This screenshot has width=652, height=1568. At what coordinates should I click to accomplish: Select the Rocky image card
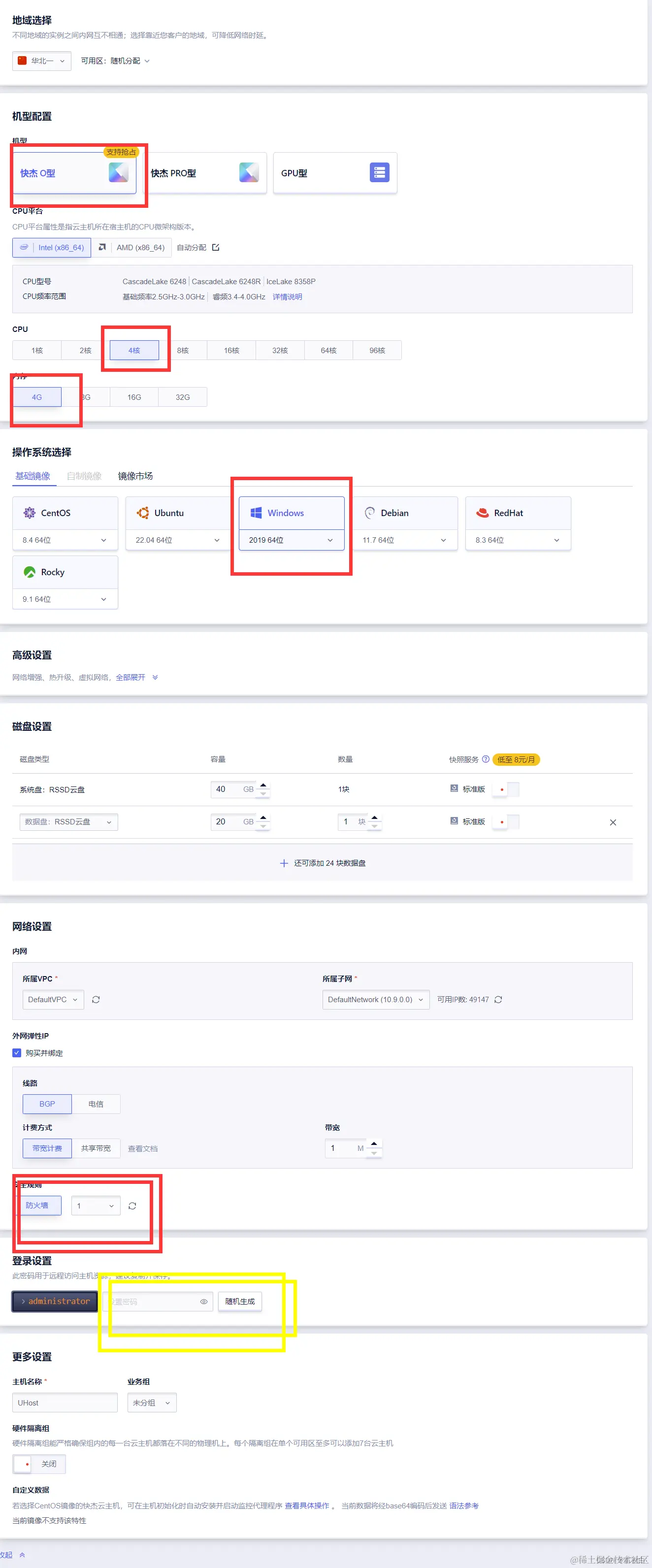point(65,572)
